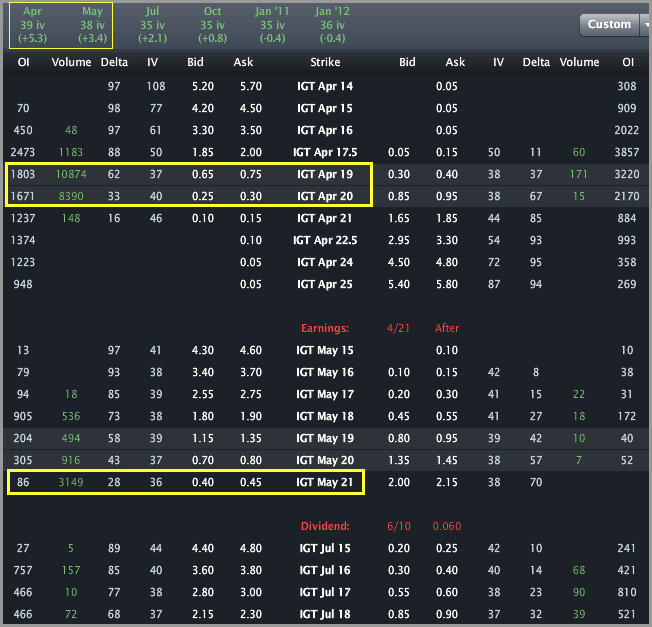Click the Apr 17.5 call volume 1183
The width and height of the screenshot is (652, 627).
tap(71, 153)
